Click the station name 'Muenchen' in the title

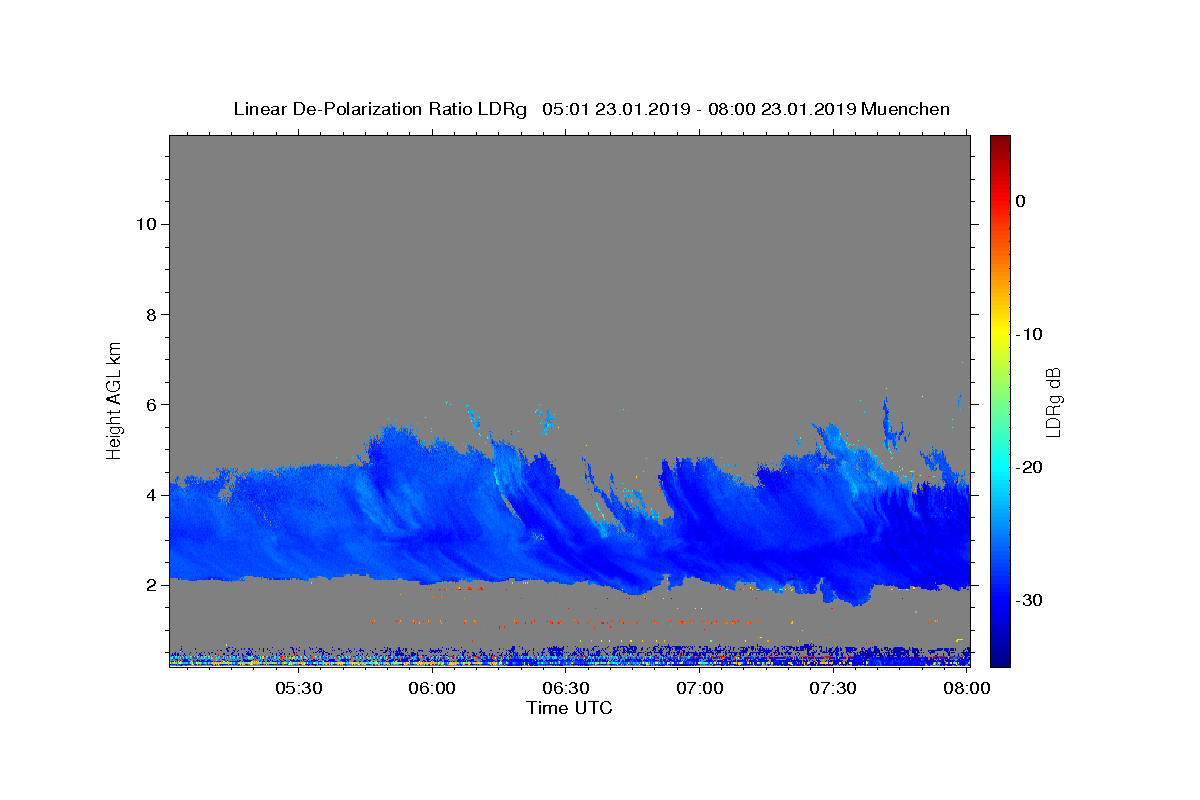click(x=905, y=109)
